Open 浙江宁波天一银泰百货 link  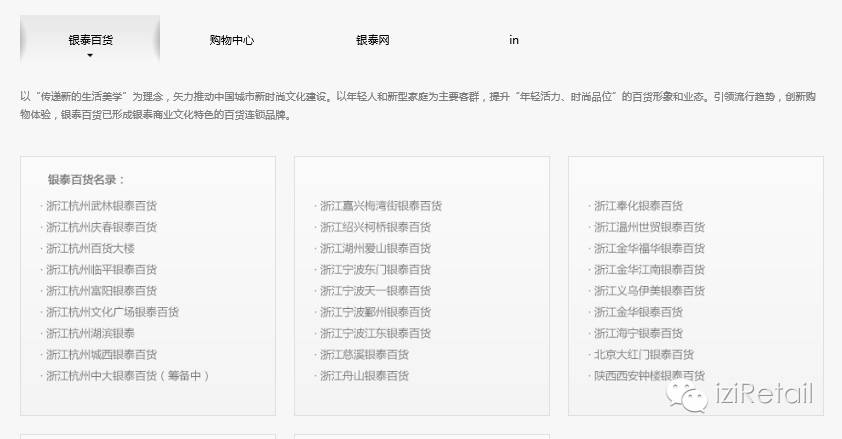pos(375,291)
